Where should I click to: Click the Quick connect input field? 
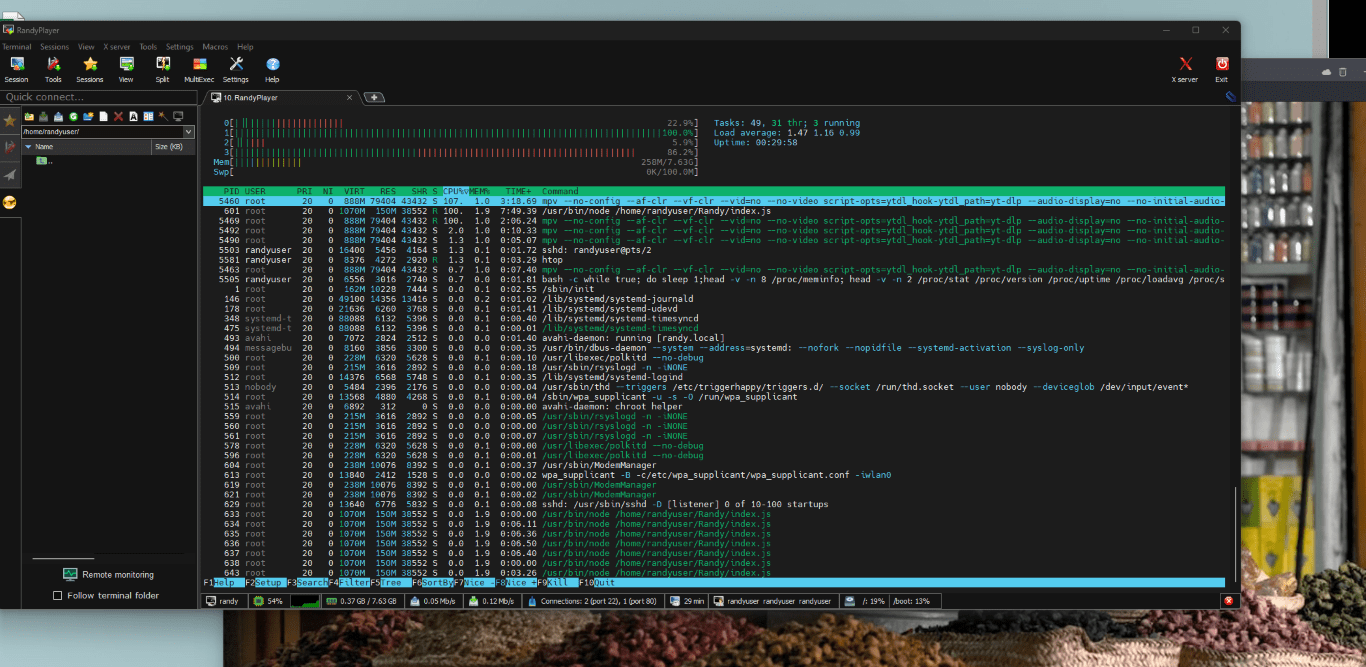tap(98, 97)
